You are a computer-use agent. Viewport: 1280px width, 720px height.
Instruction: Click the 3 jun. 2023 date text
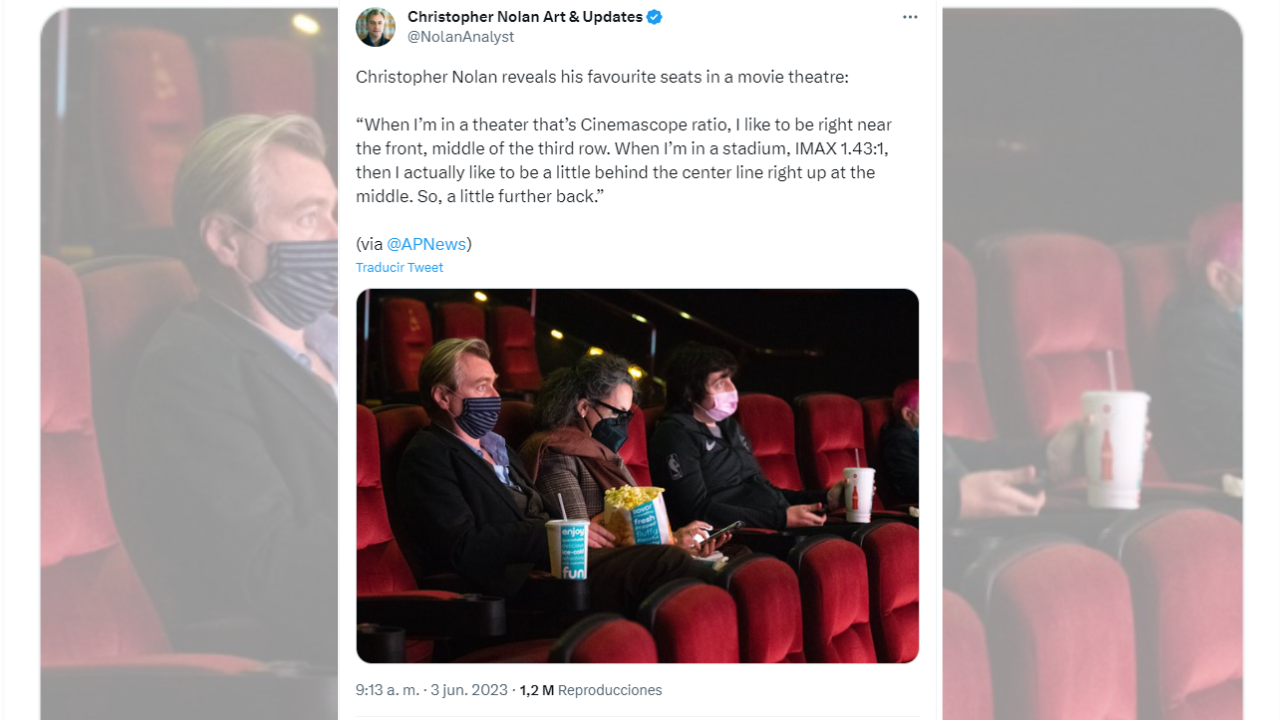pos(469,690)
